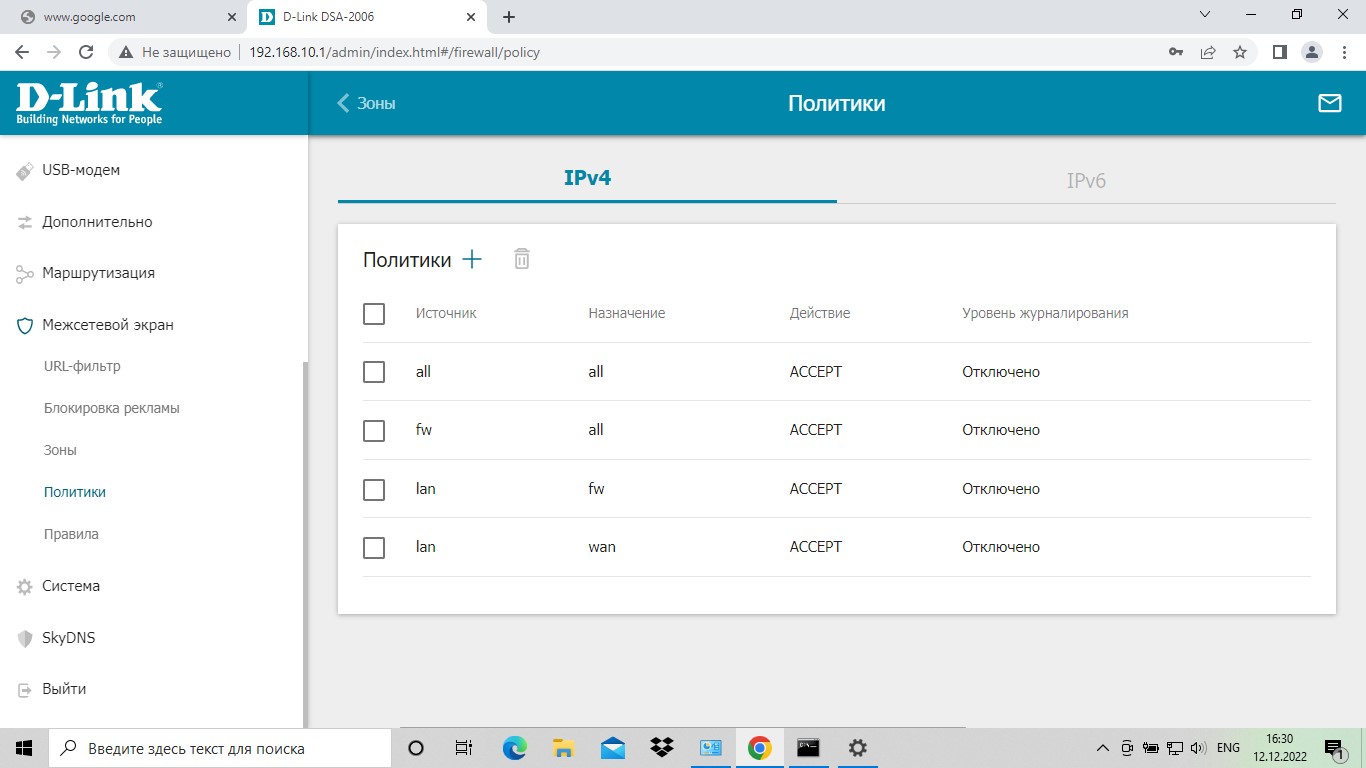This screenshot has width=1366, height=768.
Task: Click the Windows taskbar search field
Action: pos(220,748)
